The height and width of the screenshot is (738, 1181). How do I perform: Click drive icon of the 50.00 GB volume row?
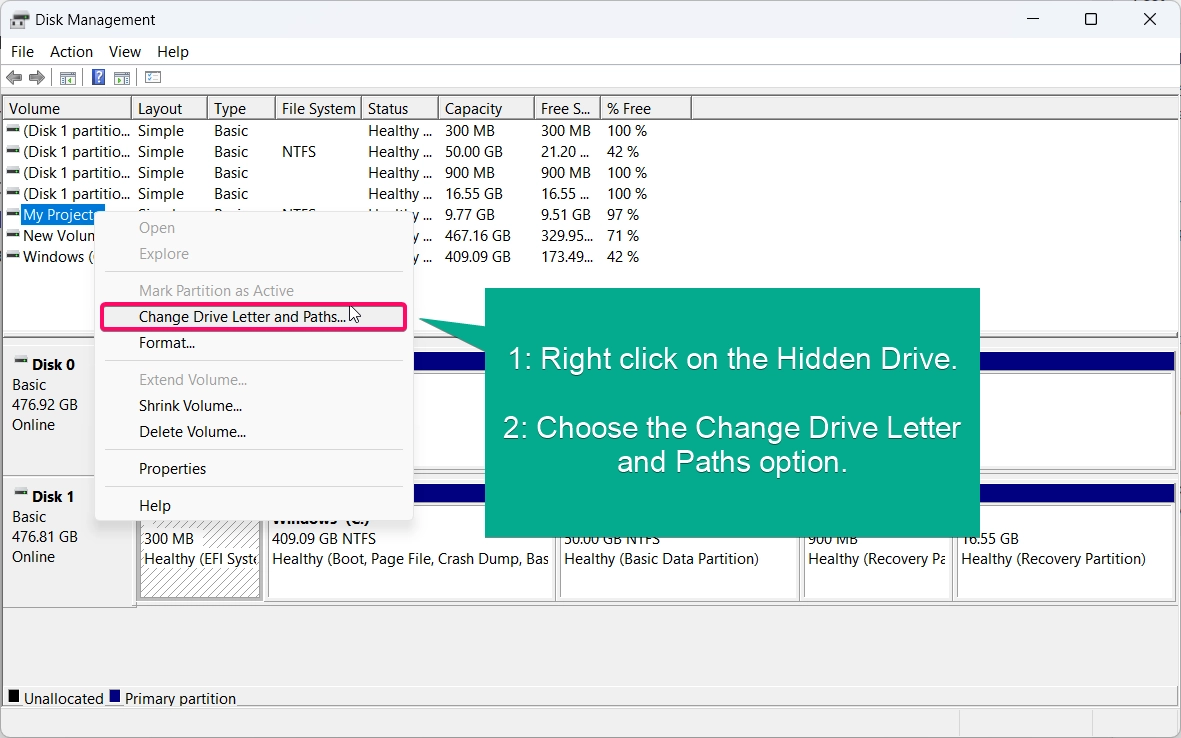point(13,151)
